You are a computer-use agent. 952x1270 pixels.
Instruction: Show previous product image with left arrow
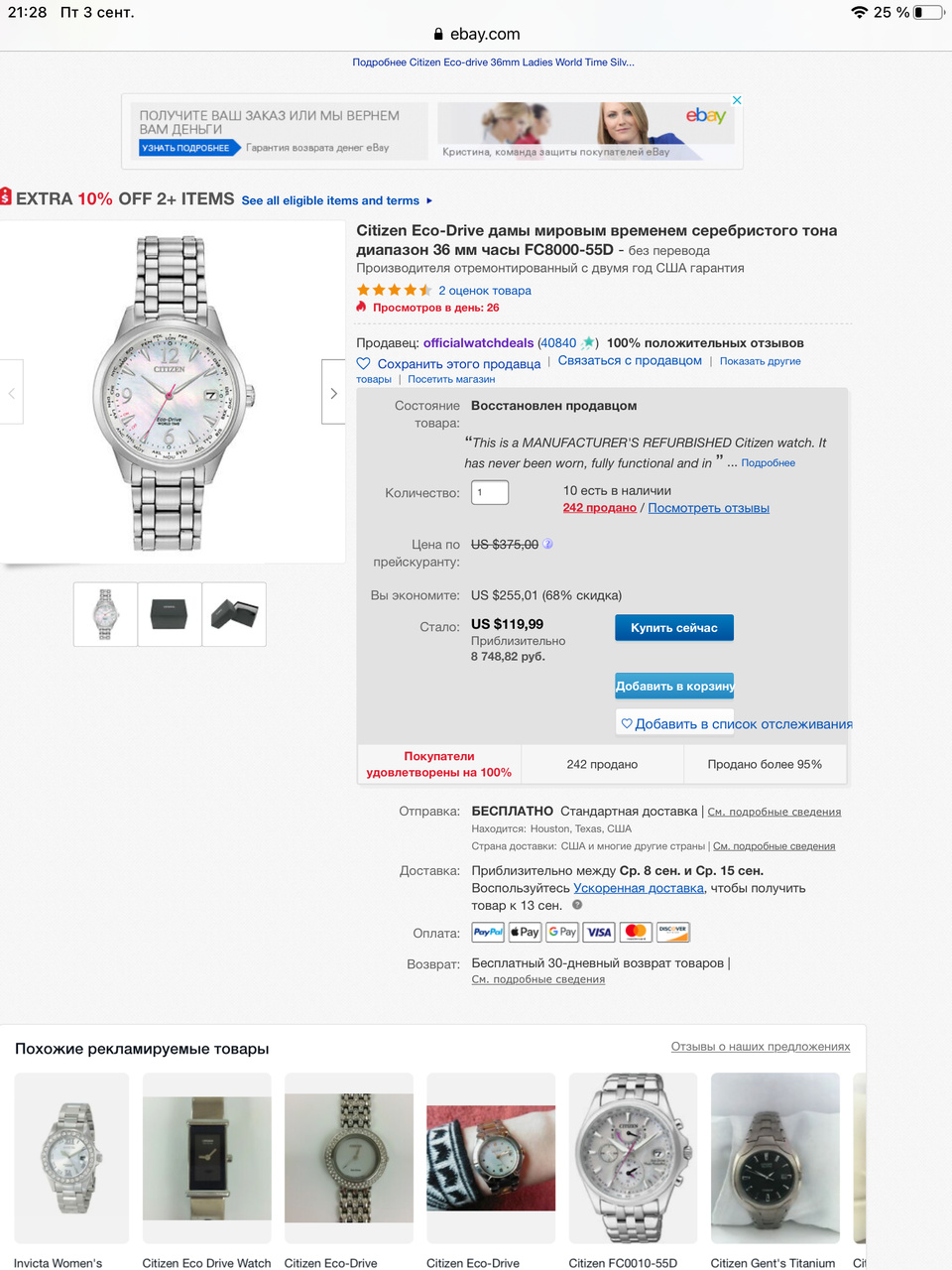click(11, 393)
